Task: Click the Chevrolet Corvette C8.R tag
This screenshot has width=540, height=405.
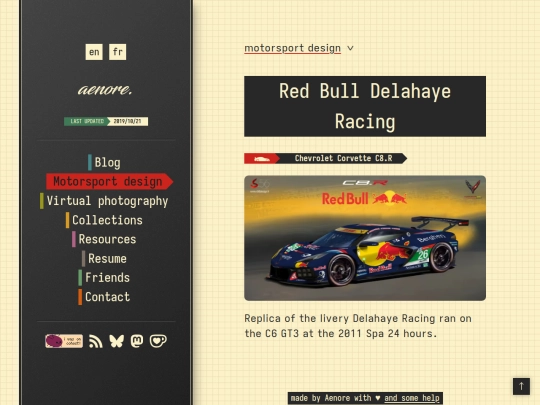Action: click(325, 158)
